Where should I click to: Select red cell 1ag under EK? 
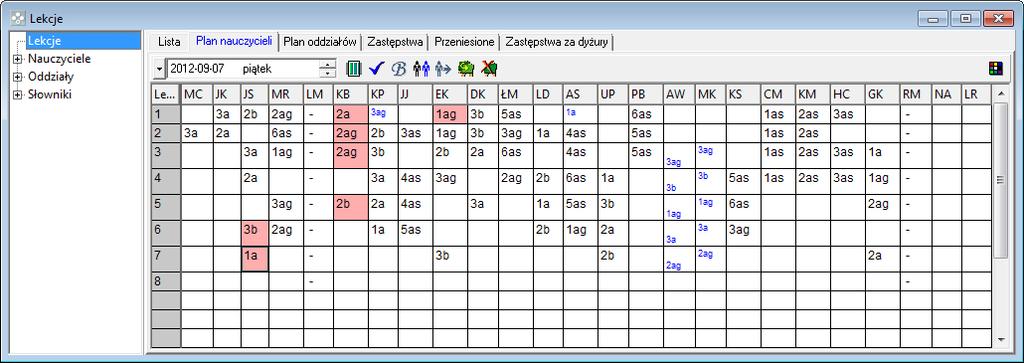point(450,114)
